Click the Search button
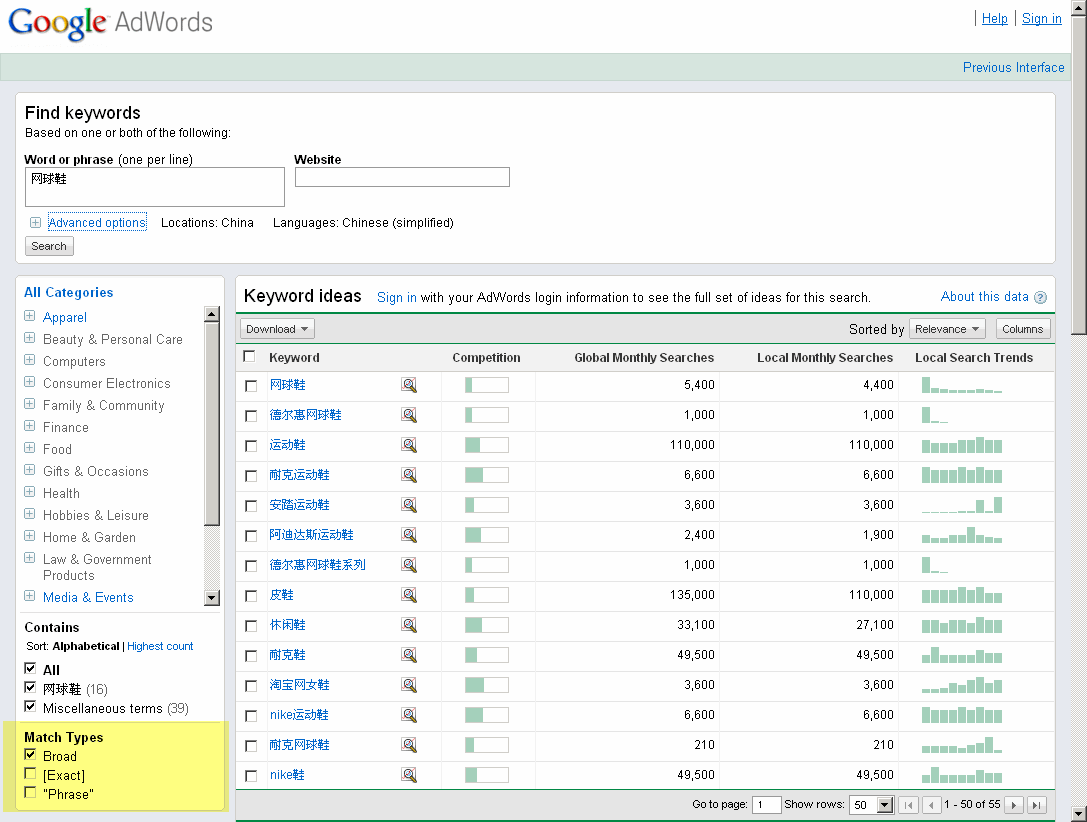The width and height of the screenshot is (1087, 822). click(x=49, y=246)
